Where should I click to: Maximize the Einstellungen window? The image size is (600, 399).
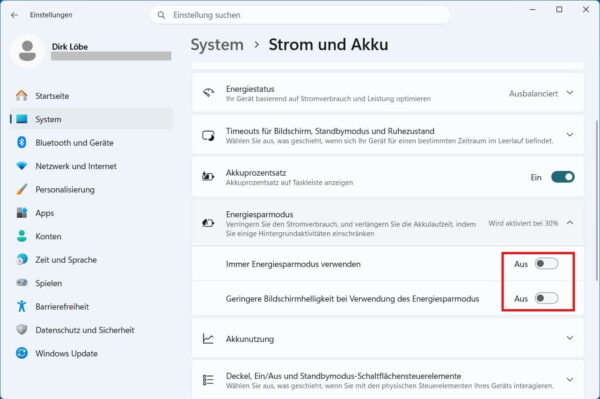pyautogui.click(x=559, y=10)
